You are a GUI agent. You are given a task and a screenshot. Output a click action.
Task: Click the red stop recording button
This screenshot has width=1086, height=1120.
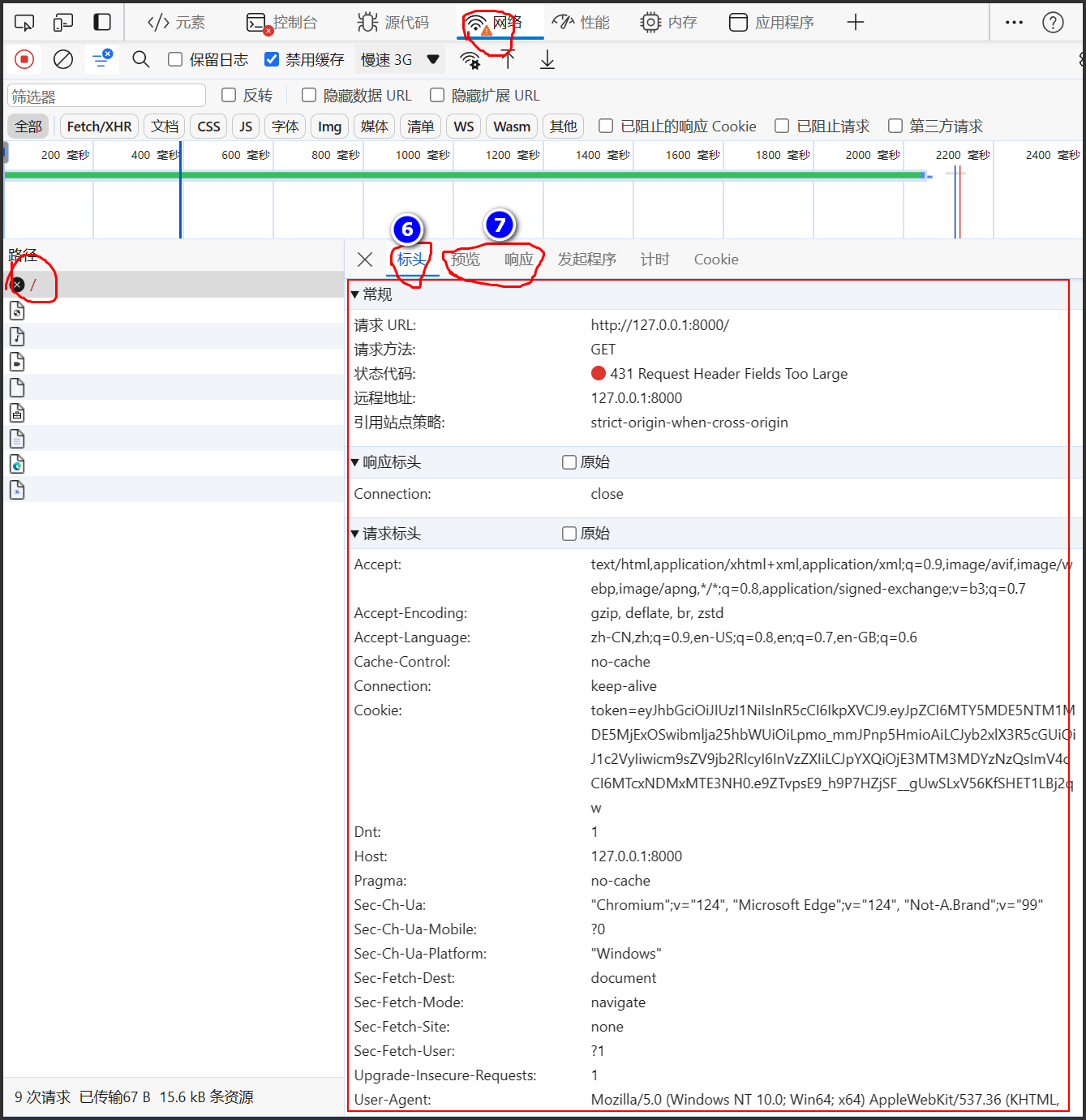coord(24,59)
